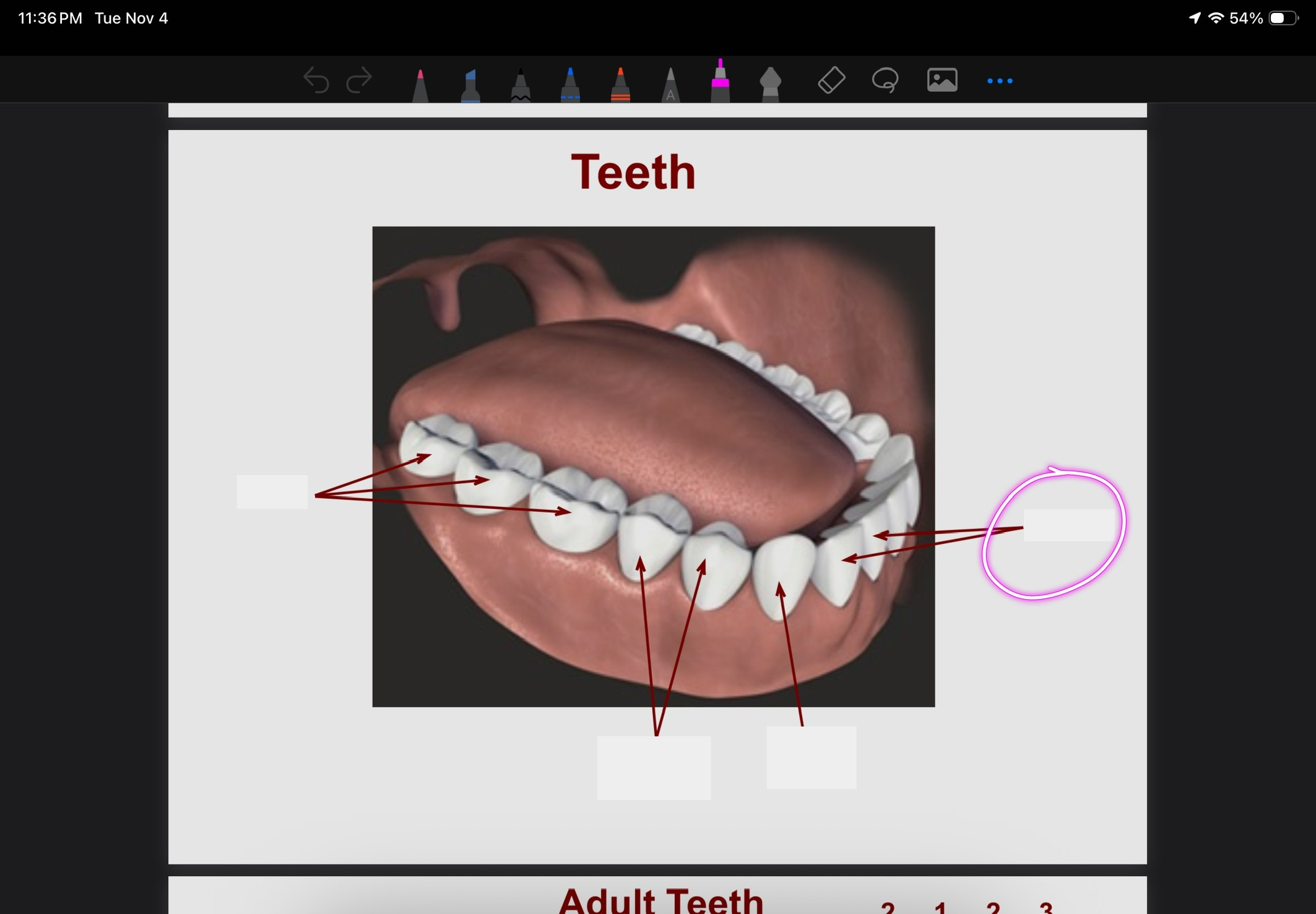Open the insert image tool
Viewport: 1316px width, 914px height.
(x=942, y=80)
